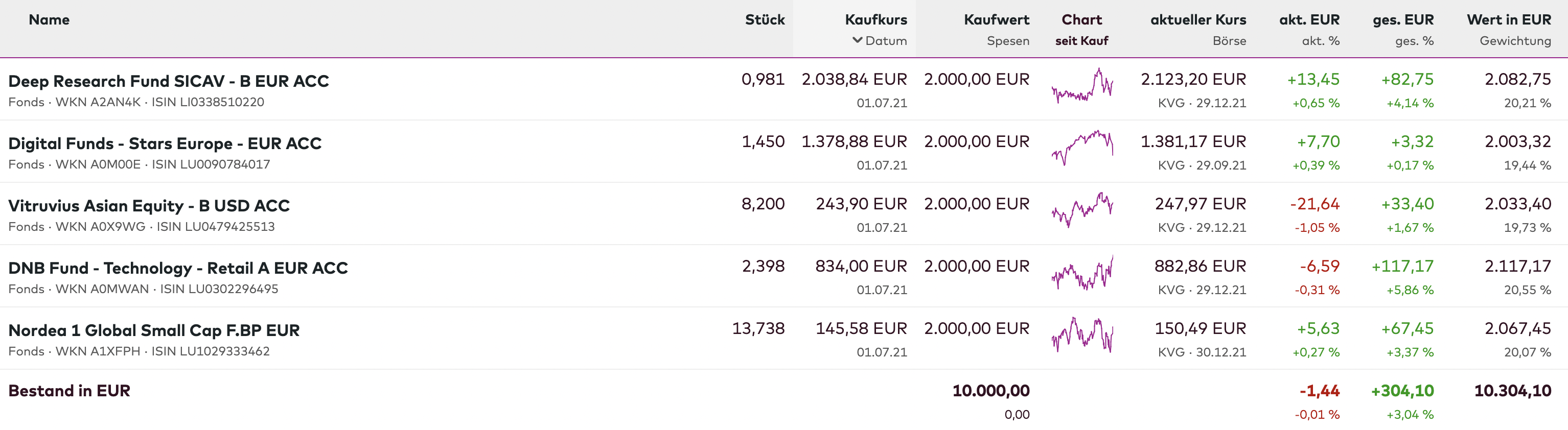This screenshot has height=430, width=1568.
Task: Sort table by Kaufkurs column
Action: (x=875, y=19)
